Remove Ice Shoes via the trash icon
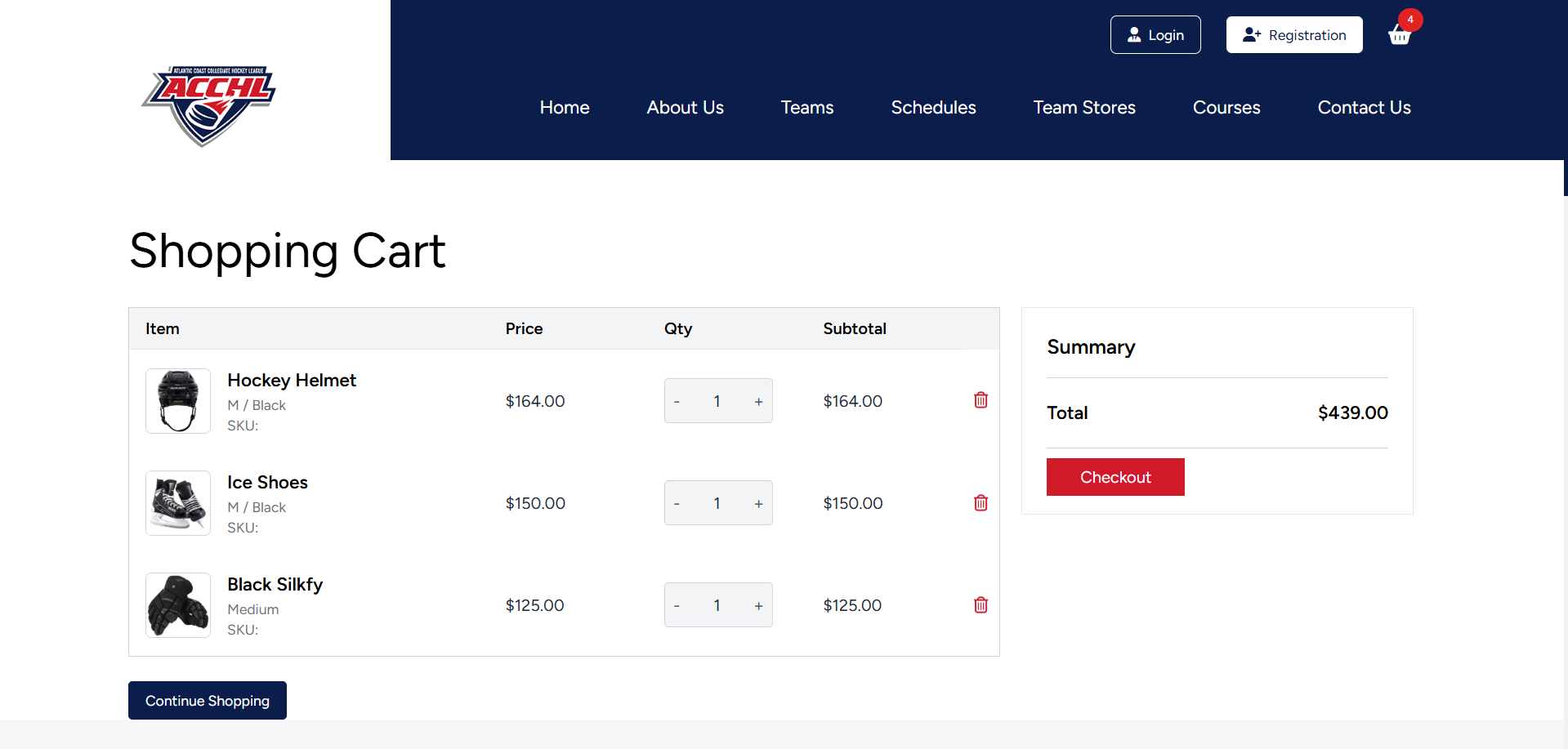This screenshot has height=749, width=1568. 980,503
